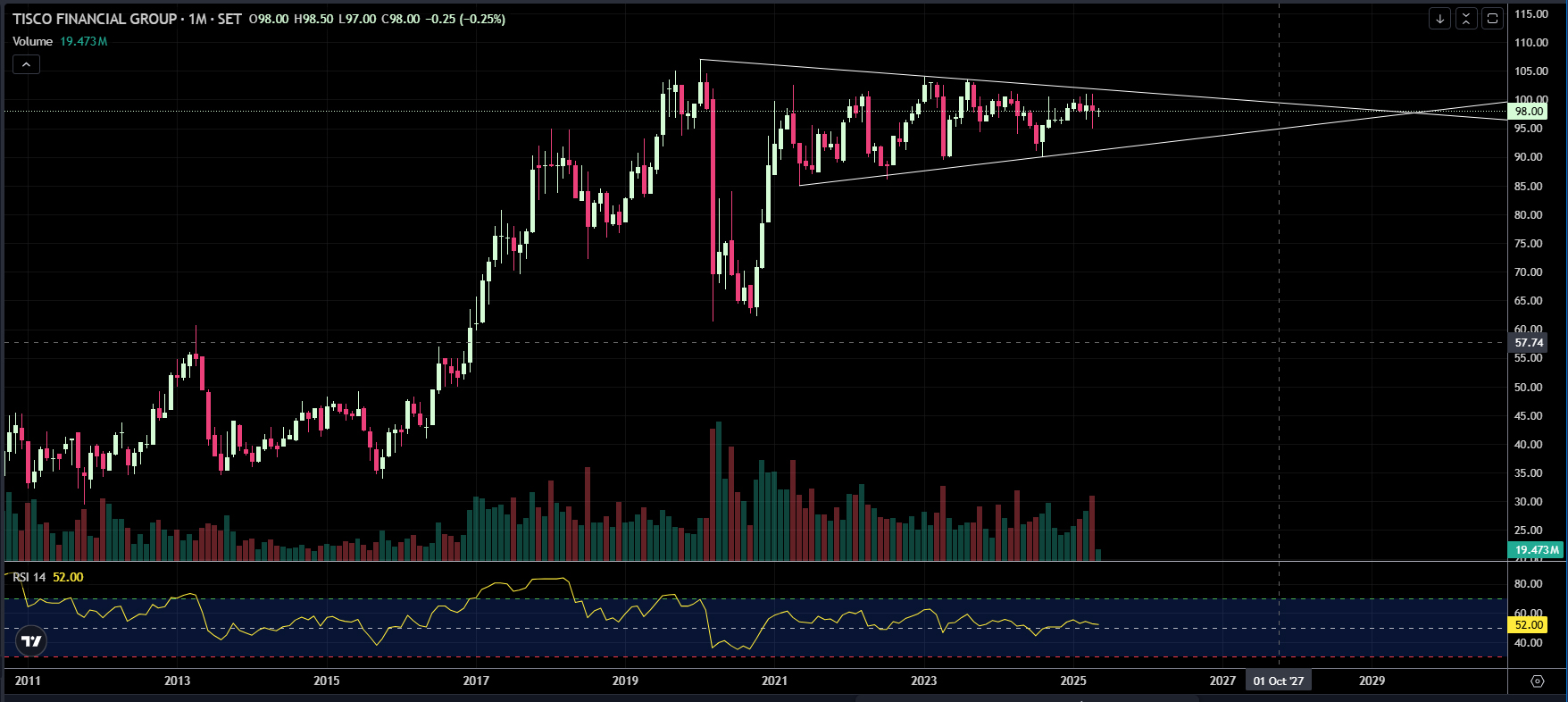The height and width of the screenshot is (702, 1568).
Task: Select the RSI 14 indicator legend
Action: coord(29,577)
